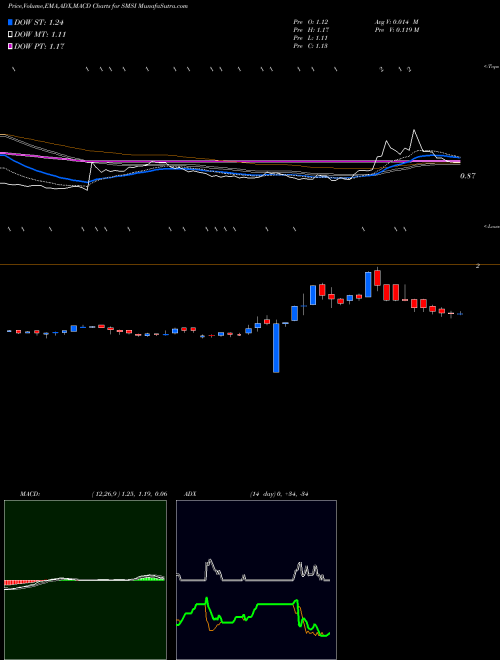Image resolution: width=500 pixels, height=660 pixels.
Task: Click the 0.87 price label
Action: tap(468, 176)
